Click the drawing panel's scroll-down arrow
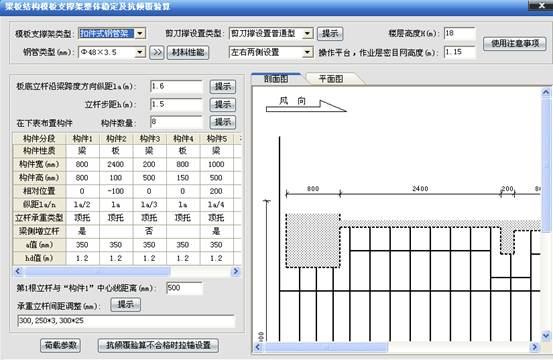Viewport: 553px width, 360px height. pyautogui.click(x=546, y=335)
